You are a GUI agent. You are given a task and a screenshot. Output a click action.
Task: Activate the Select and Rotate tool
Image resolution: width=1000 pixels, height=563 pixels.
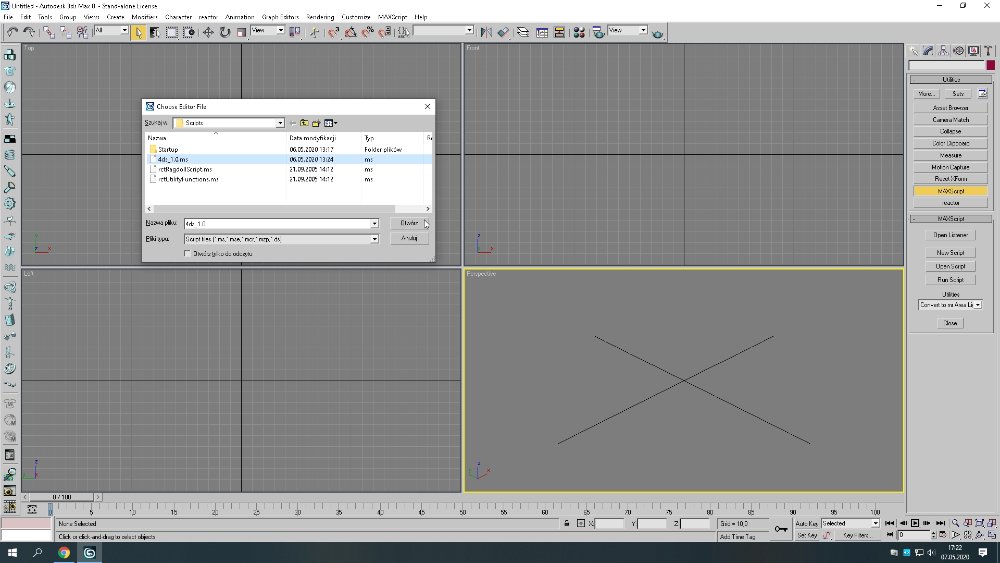(225, 32)
